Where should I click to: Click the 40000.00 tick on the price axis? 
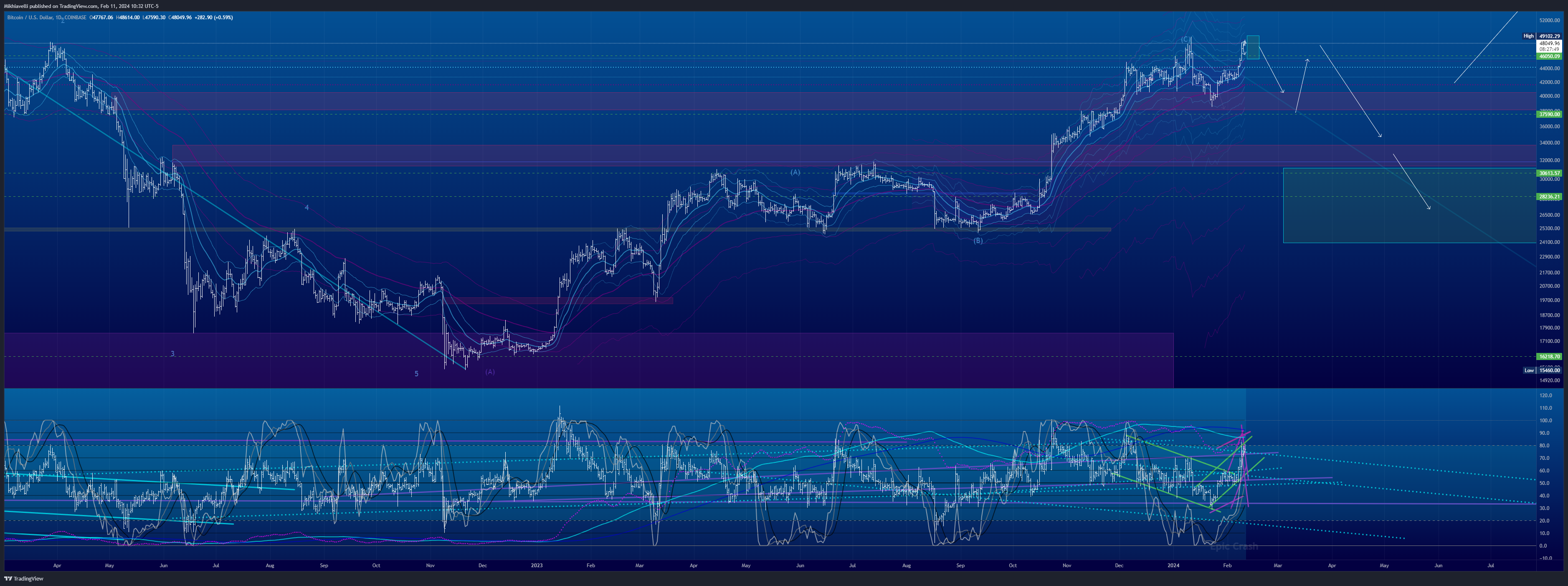tap(1550, 96)
